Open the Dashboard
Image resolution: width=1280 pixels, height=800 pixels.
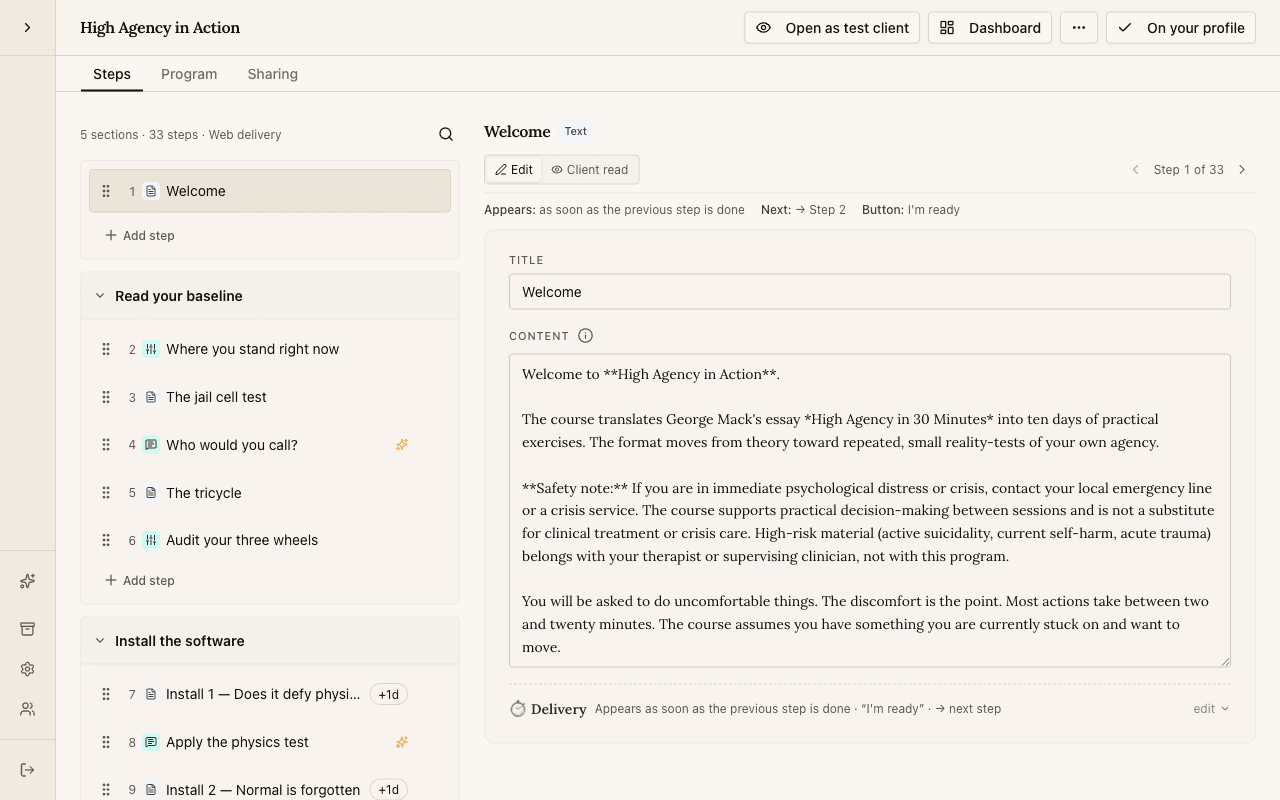pos(990,28)
